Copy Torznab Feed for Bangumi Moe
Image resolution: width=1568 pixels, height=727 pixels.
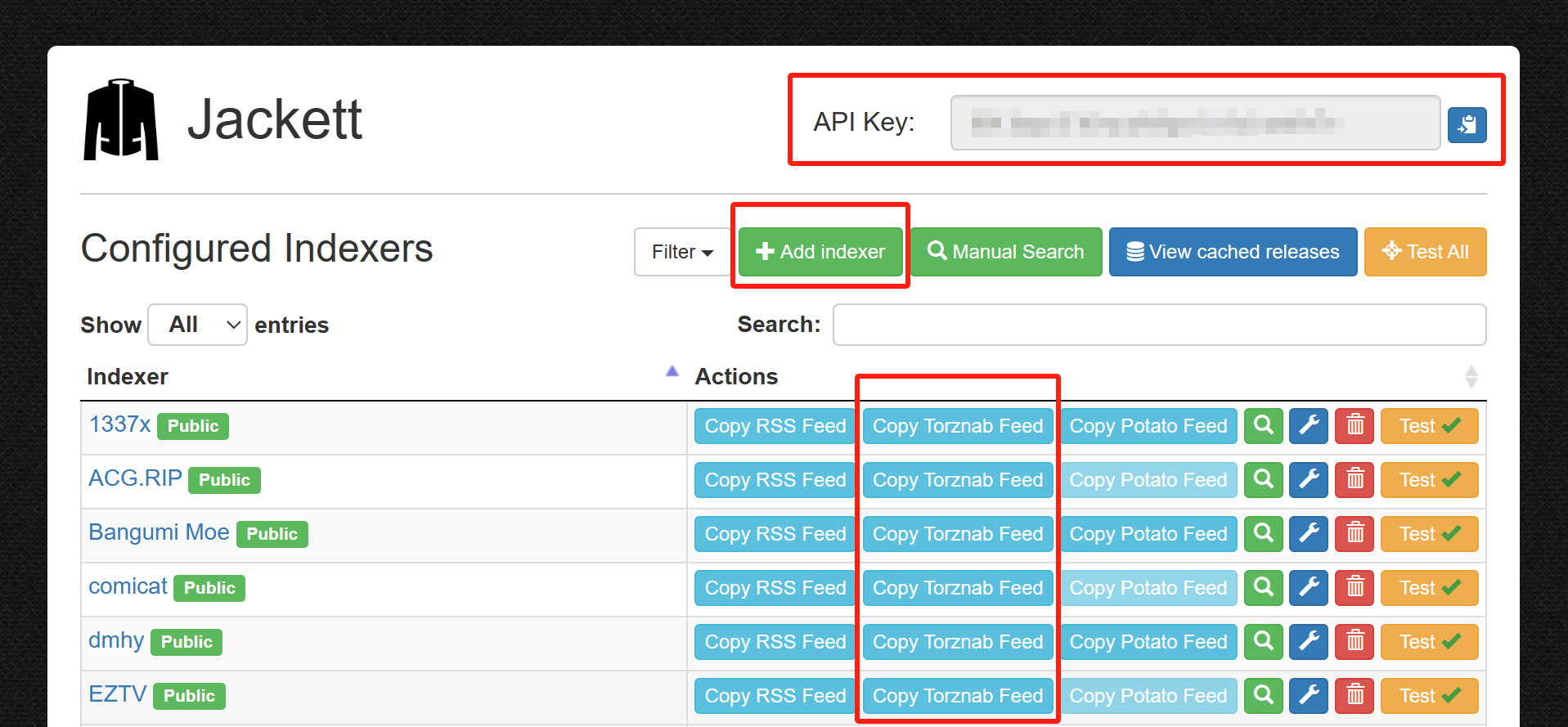tap(958, 534)
